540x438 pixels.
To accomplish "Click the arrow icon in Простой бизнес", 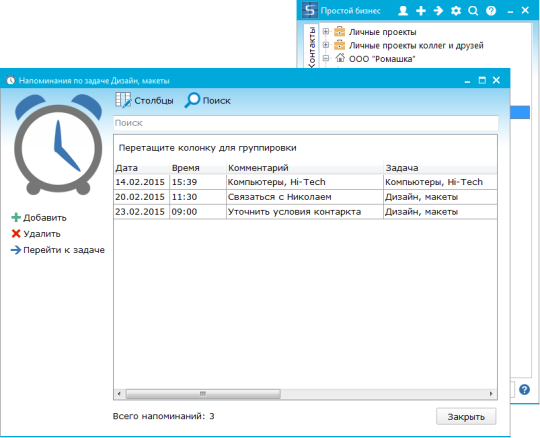I will 438,11.
